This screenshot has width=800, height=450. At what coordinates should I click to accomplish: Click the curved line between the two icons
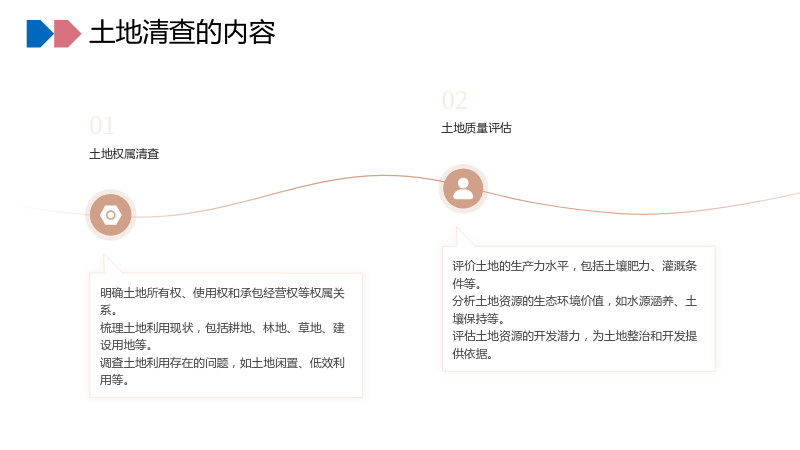[287, 192]
